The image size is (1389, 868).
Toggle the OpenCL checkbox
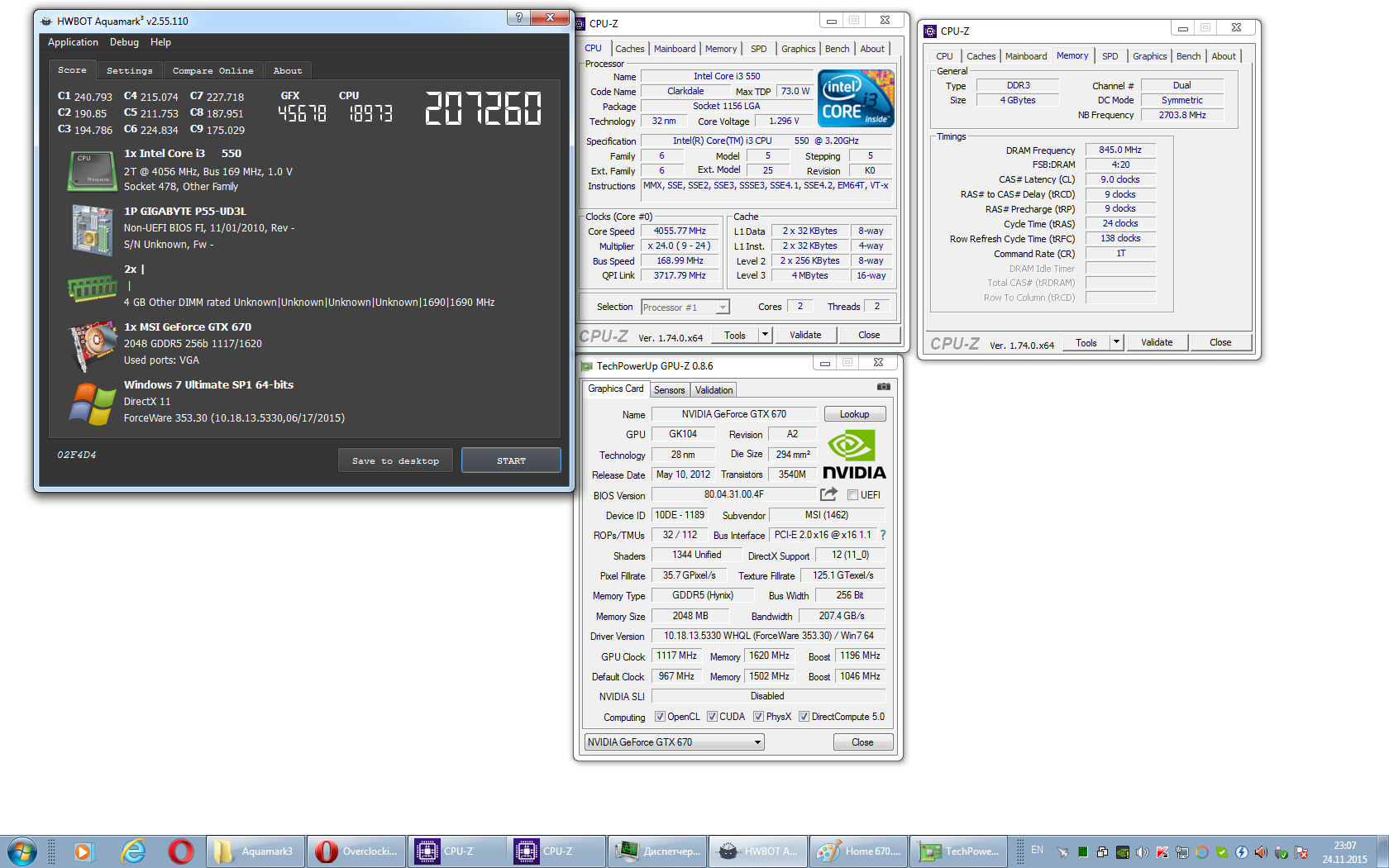[x=660, y=717]
